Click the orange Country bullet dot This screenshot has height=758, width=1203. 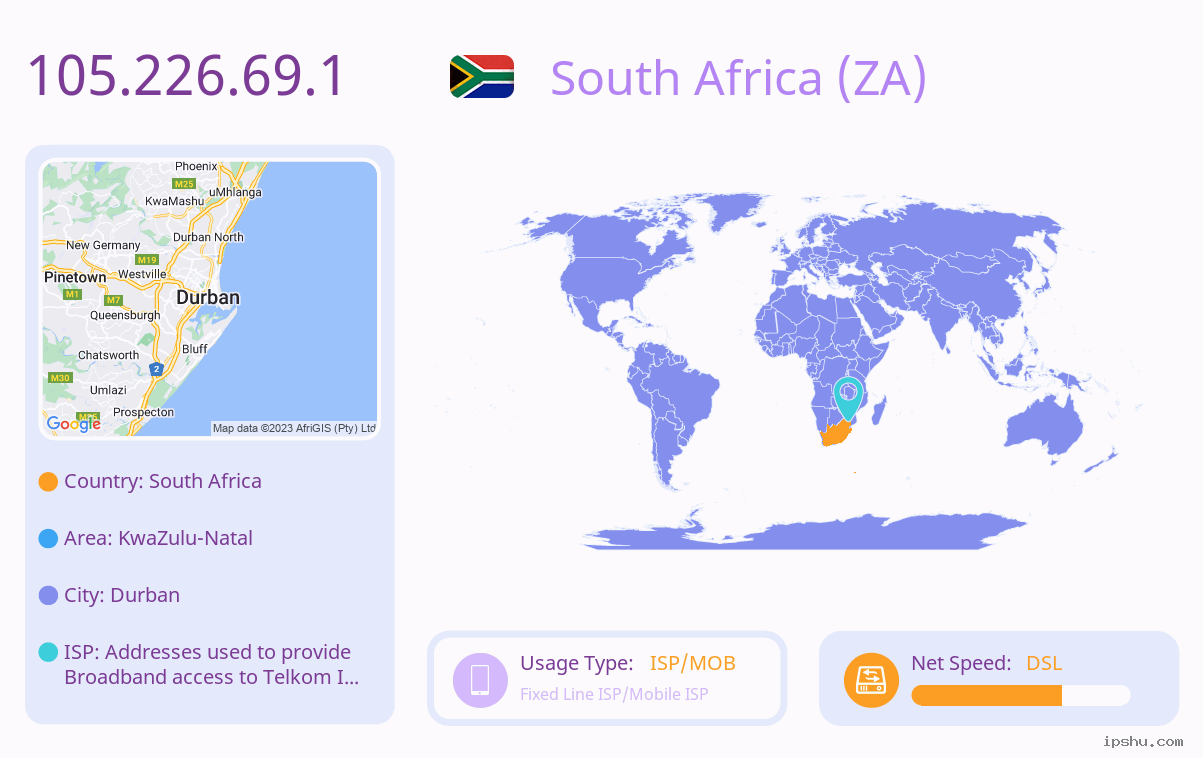click(48, 482)
